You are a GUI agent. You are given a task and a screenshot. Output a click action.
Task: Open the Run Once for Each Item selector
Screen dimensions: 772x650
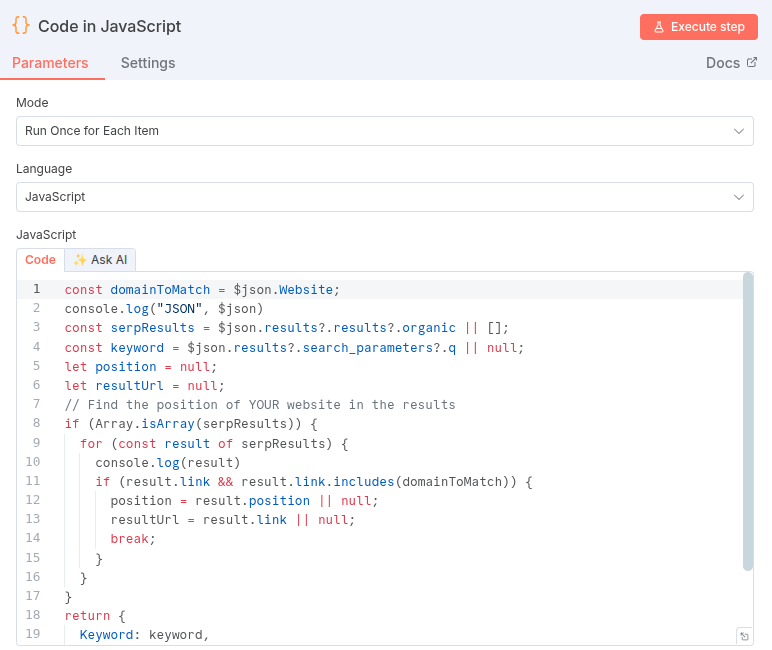click(x=384, y=131)
